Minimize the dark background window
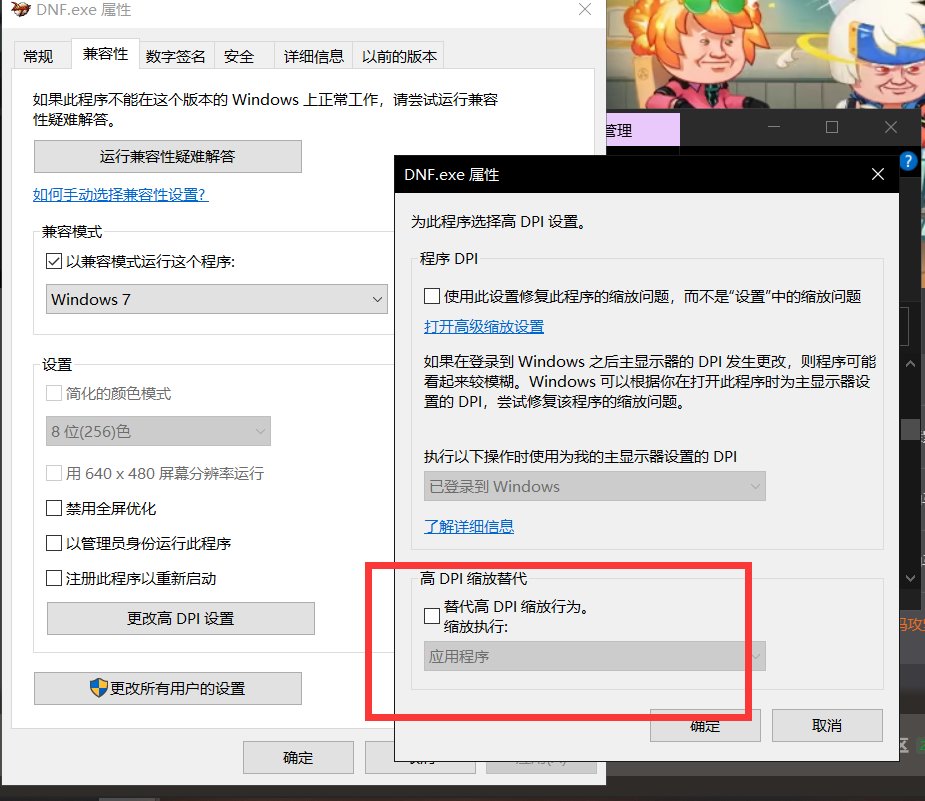The image size is (925, 801). (774, 127)
